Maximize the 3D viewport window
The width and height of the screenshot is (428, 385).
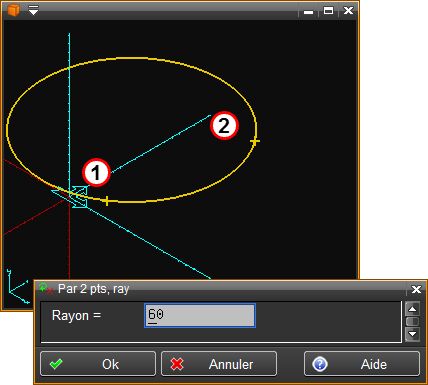328,11
